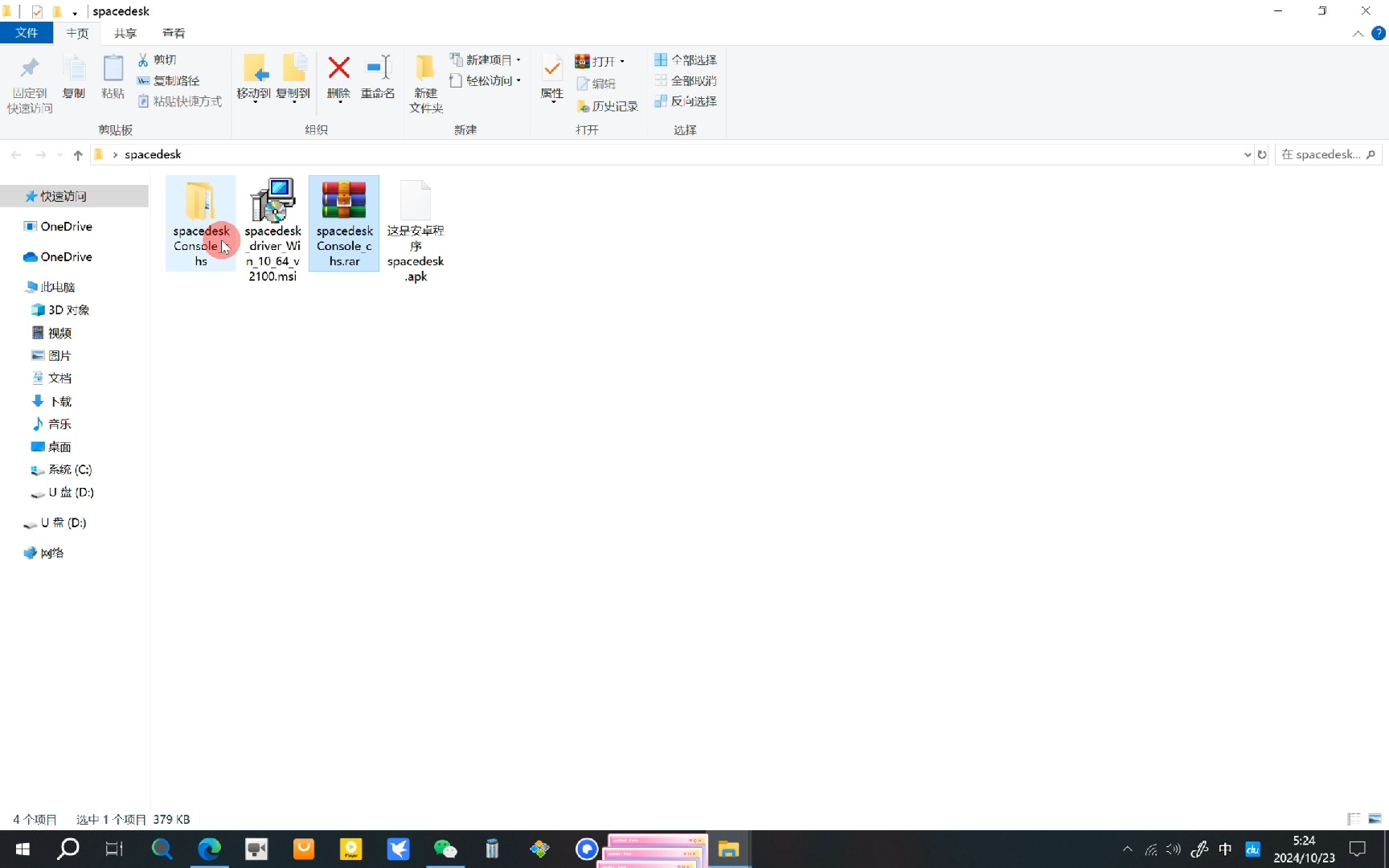This screenshot has height=868, width=1389.
Task: Click the Copy icon in the ribbon
Action: (x=74, y=69)
